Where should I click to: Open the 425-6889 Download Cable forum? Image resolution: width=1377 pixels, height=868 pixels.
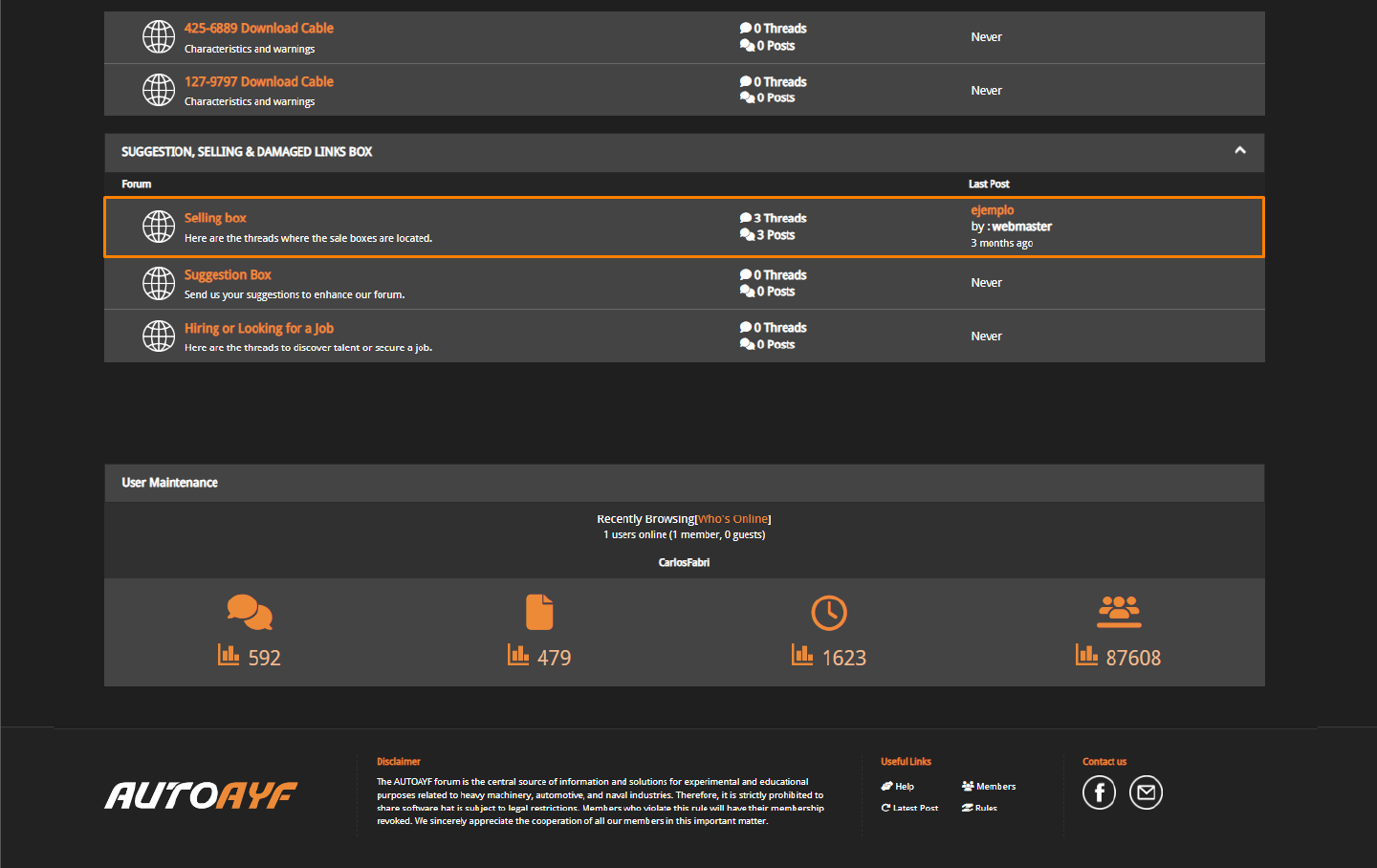259,29
